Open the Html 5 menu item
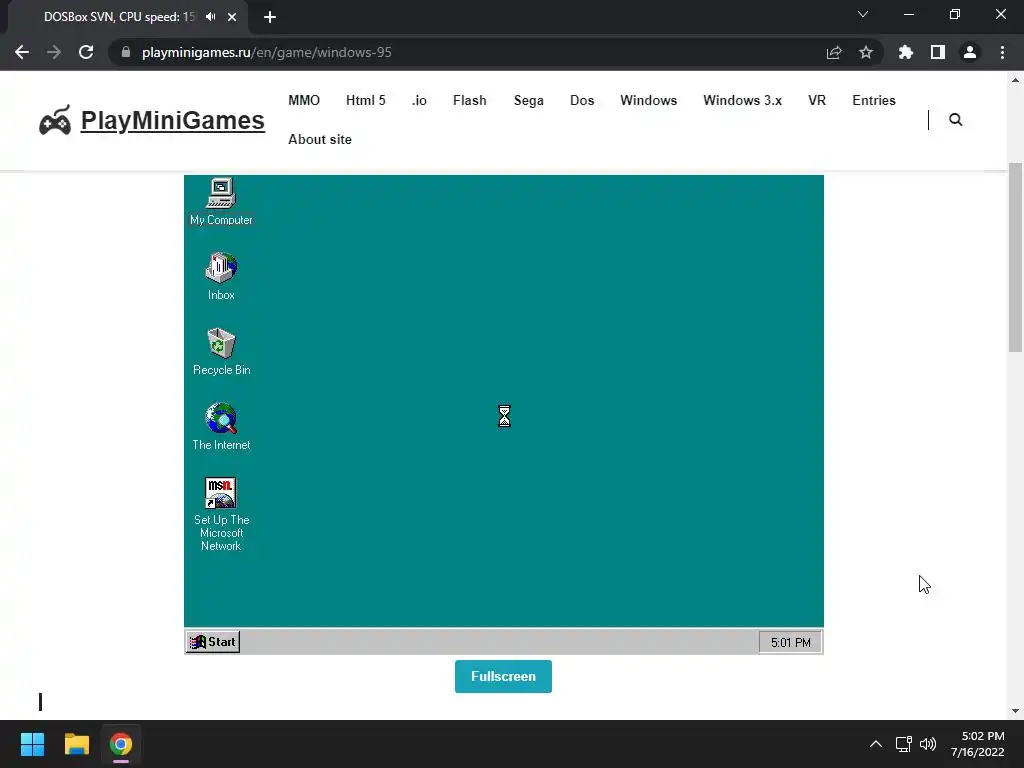The width and height of the screenshot is (1024, 768). coord(366,101)
